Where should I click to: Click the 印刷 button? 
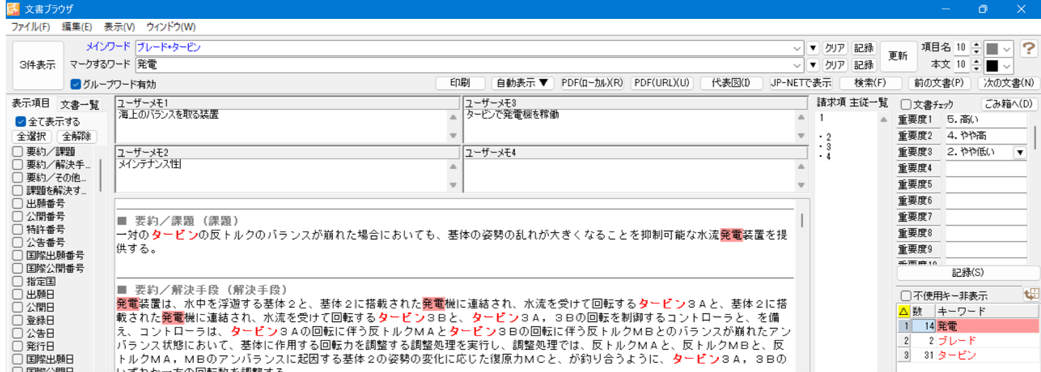(460, 83)
